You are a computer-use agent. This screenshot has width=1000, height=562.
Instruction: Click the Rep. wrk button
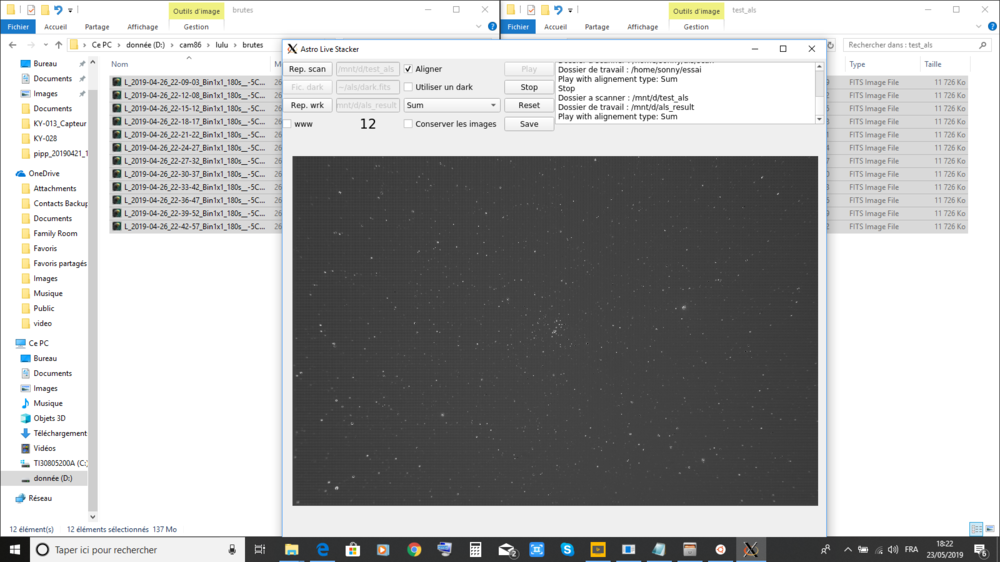(307, 105)
